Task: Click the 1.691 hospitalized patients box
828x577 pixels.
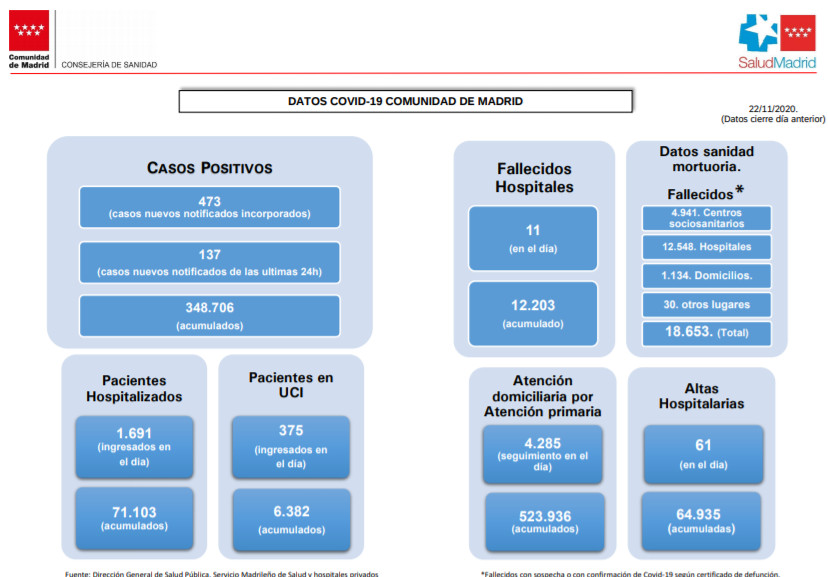Action: tap(134, 447)
